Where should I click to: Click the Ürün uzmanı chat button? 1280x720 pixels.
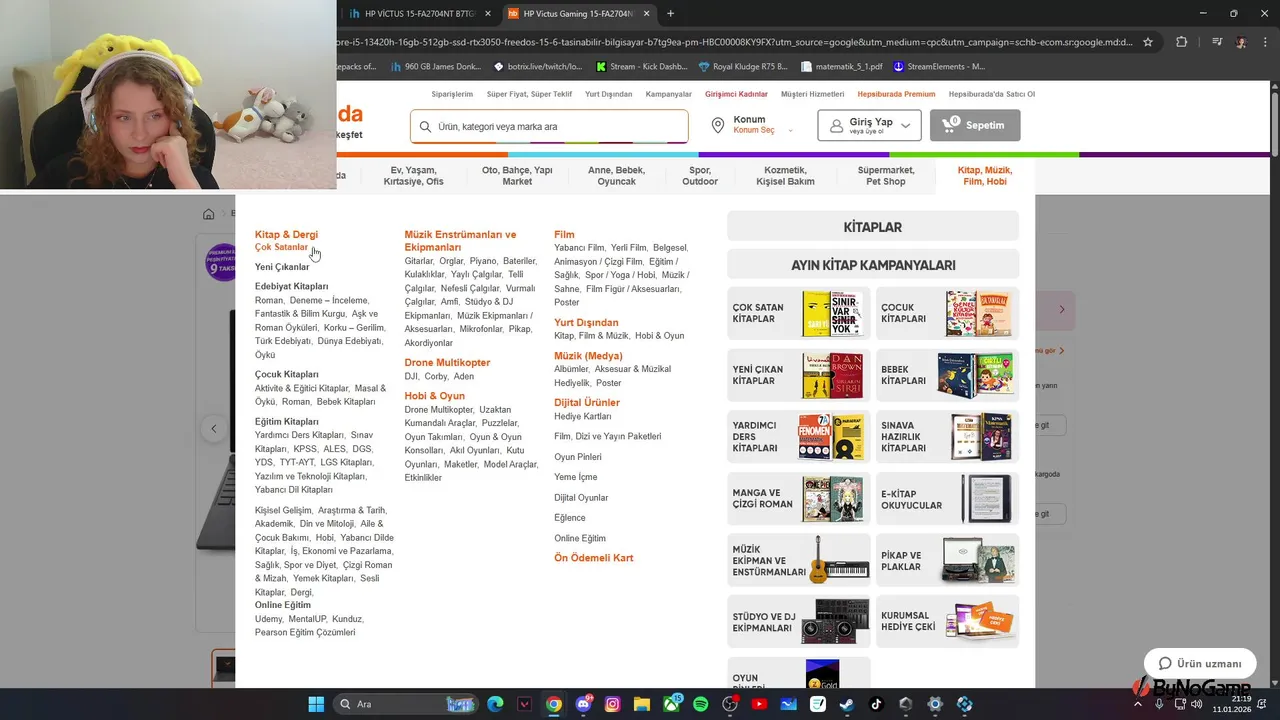1200,664
